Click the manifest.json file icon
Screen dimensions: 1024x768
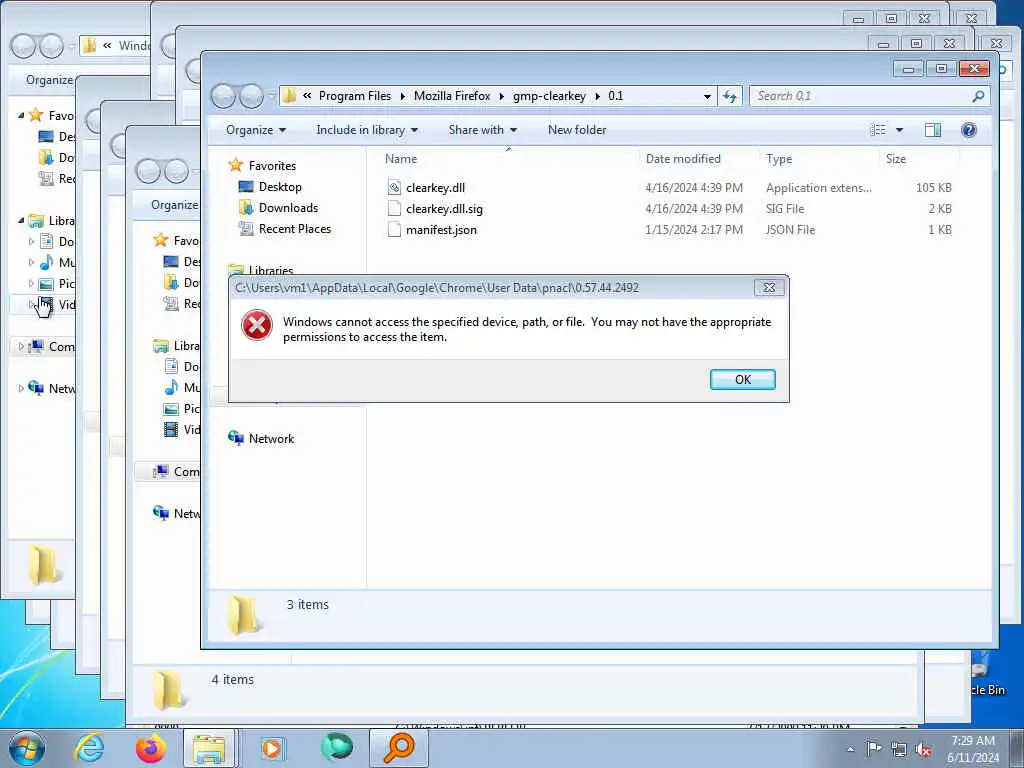tap(394, 230)
